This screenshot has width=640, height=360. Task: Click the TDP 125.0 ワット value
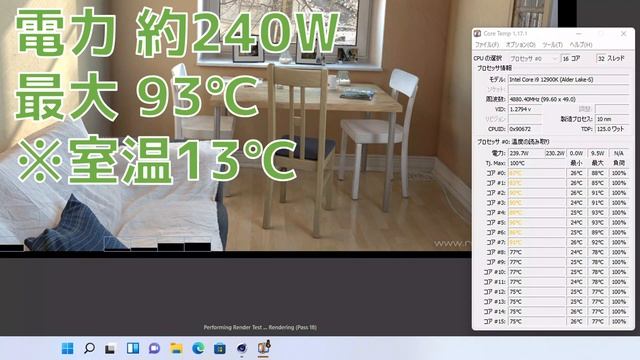tap(612, 129)
